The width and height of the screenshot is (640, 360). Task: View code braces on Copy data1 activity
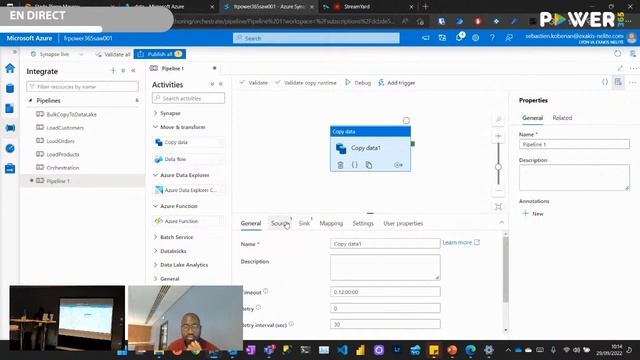[355, 165]
